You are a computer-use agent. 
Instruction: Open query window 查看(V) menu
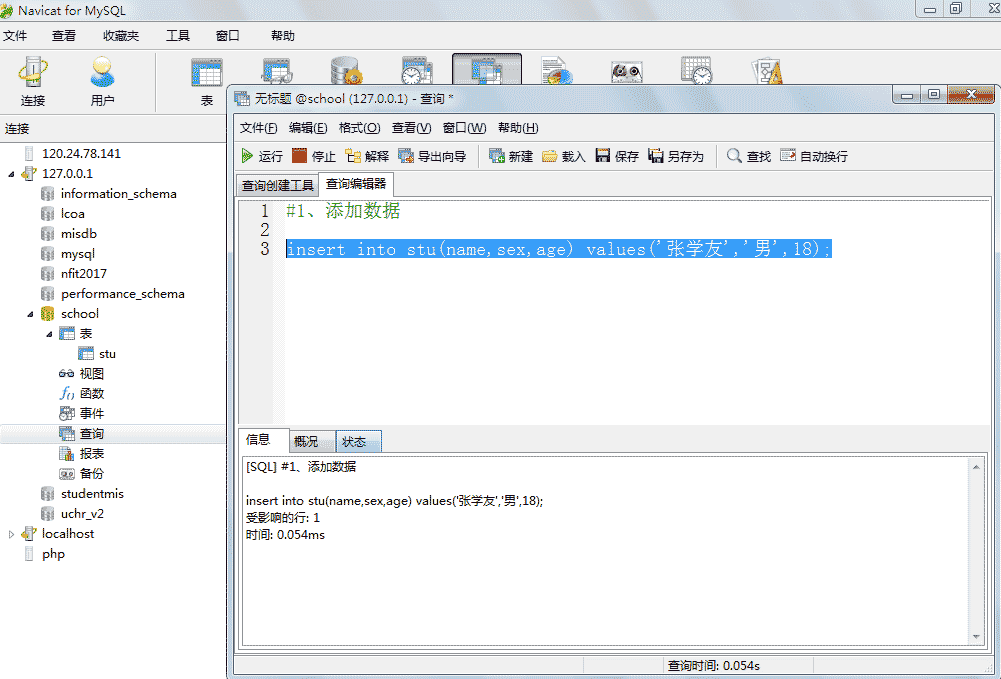[411, 128]
